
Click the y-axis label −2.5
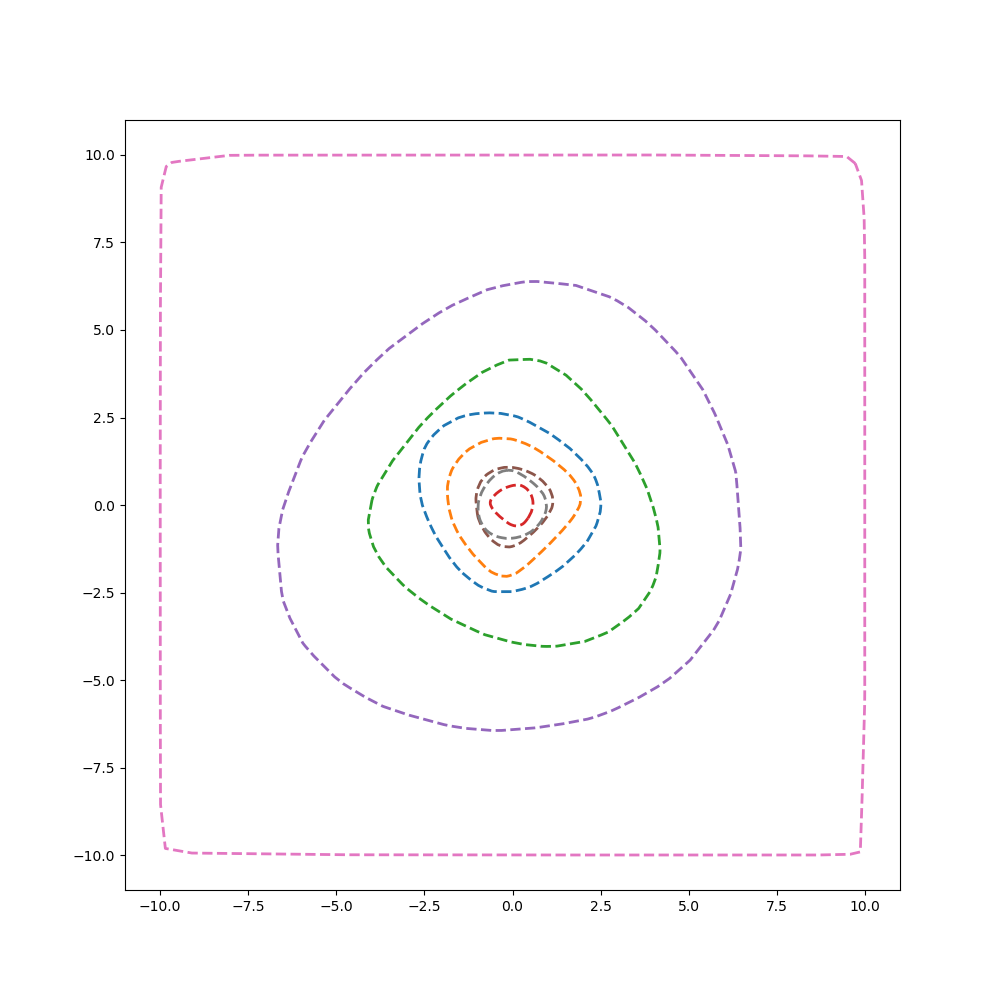(x=99, y=593)
